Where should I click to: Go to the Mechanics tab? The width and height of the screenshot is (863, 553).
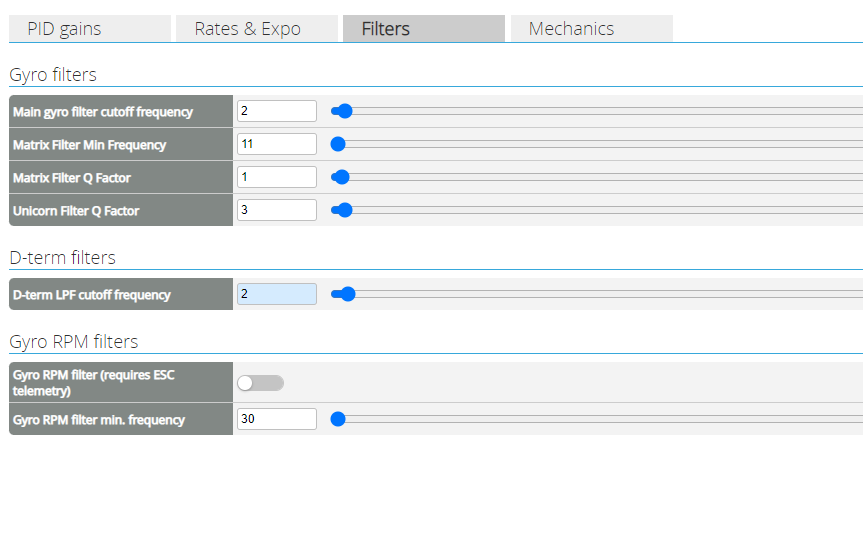[592, 29]
